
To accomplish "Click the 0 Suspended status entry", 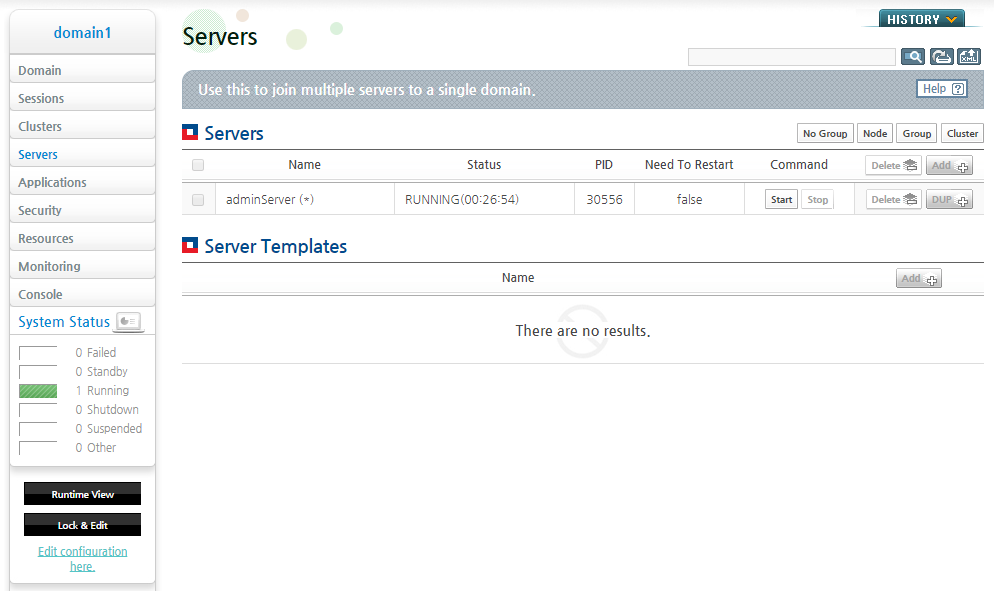I will click(108, 429).
